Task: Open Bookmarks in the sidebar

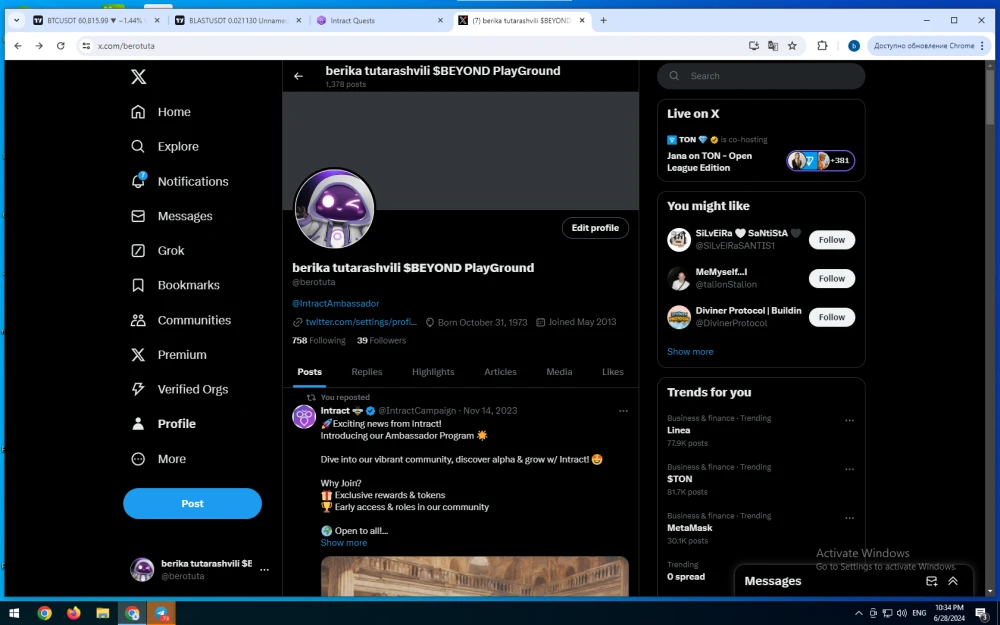Action: coord(175,285)
